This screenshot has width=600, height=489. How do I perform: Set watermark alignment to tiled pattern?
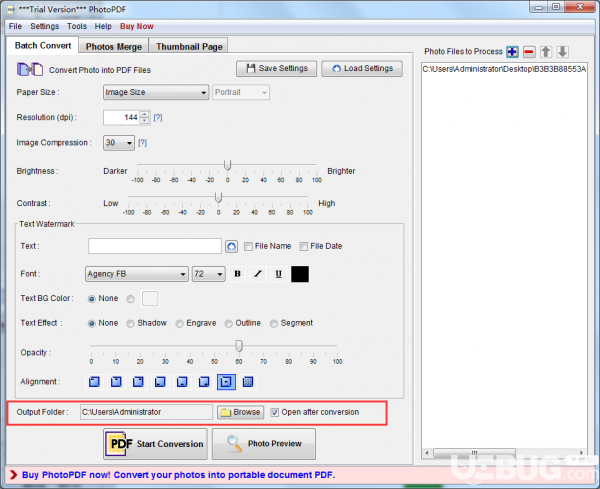tap(248, 381)
